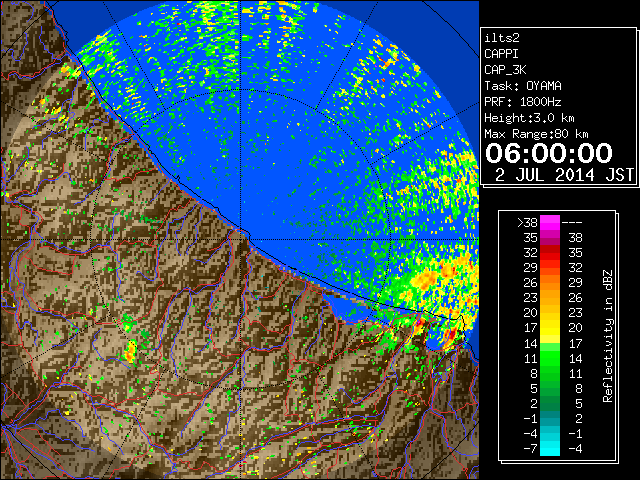Click the 'CAPPI' product label
Screen dimensions: 640x480
(501, 54)
